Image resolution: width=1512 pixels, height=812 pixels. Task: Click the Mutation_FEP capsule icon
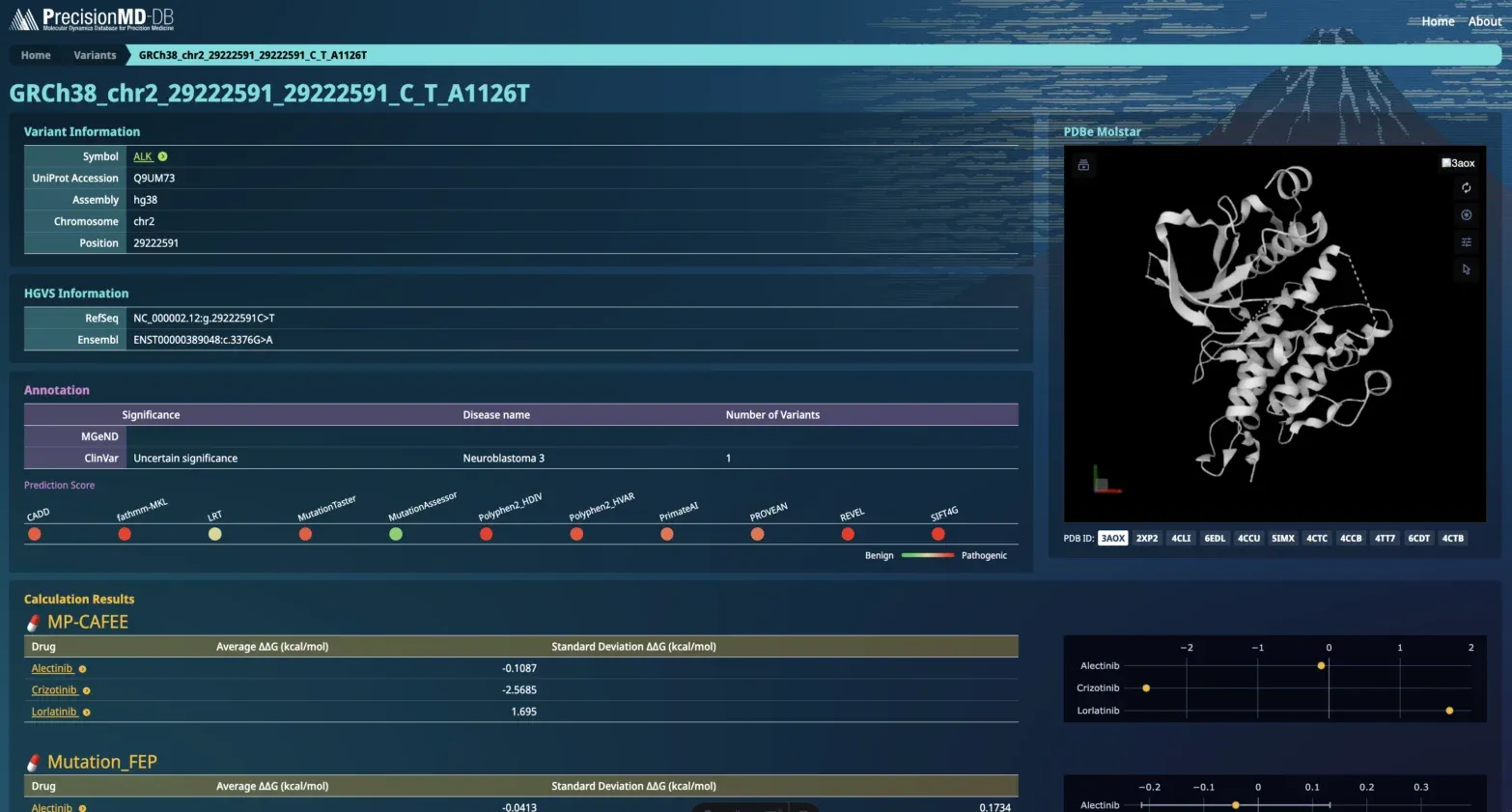34,763
